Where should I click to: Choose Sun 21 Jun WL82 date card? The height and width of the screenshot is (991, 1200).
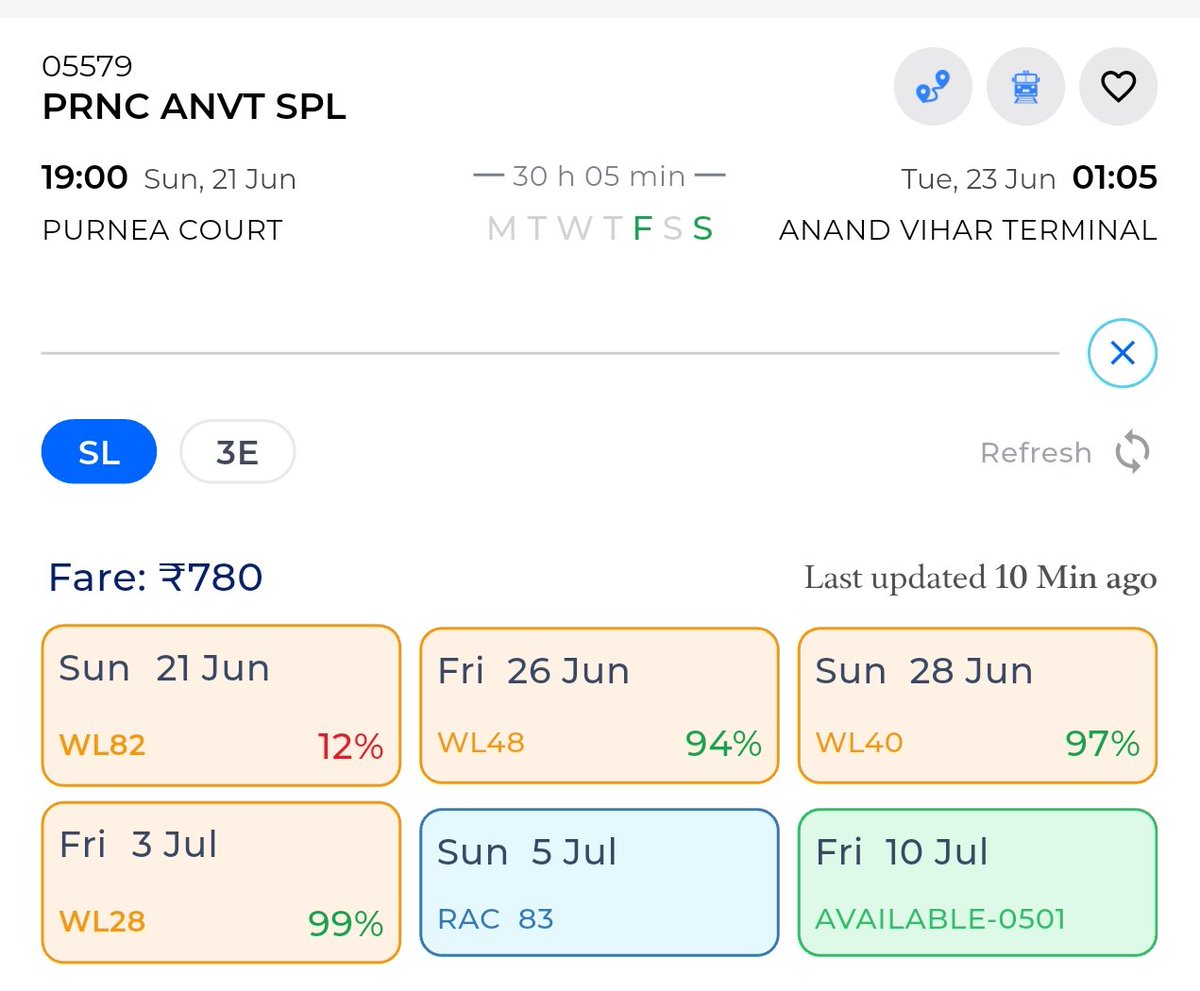coord(221,706)
